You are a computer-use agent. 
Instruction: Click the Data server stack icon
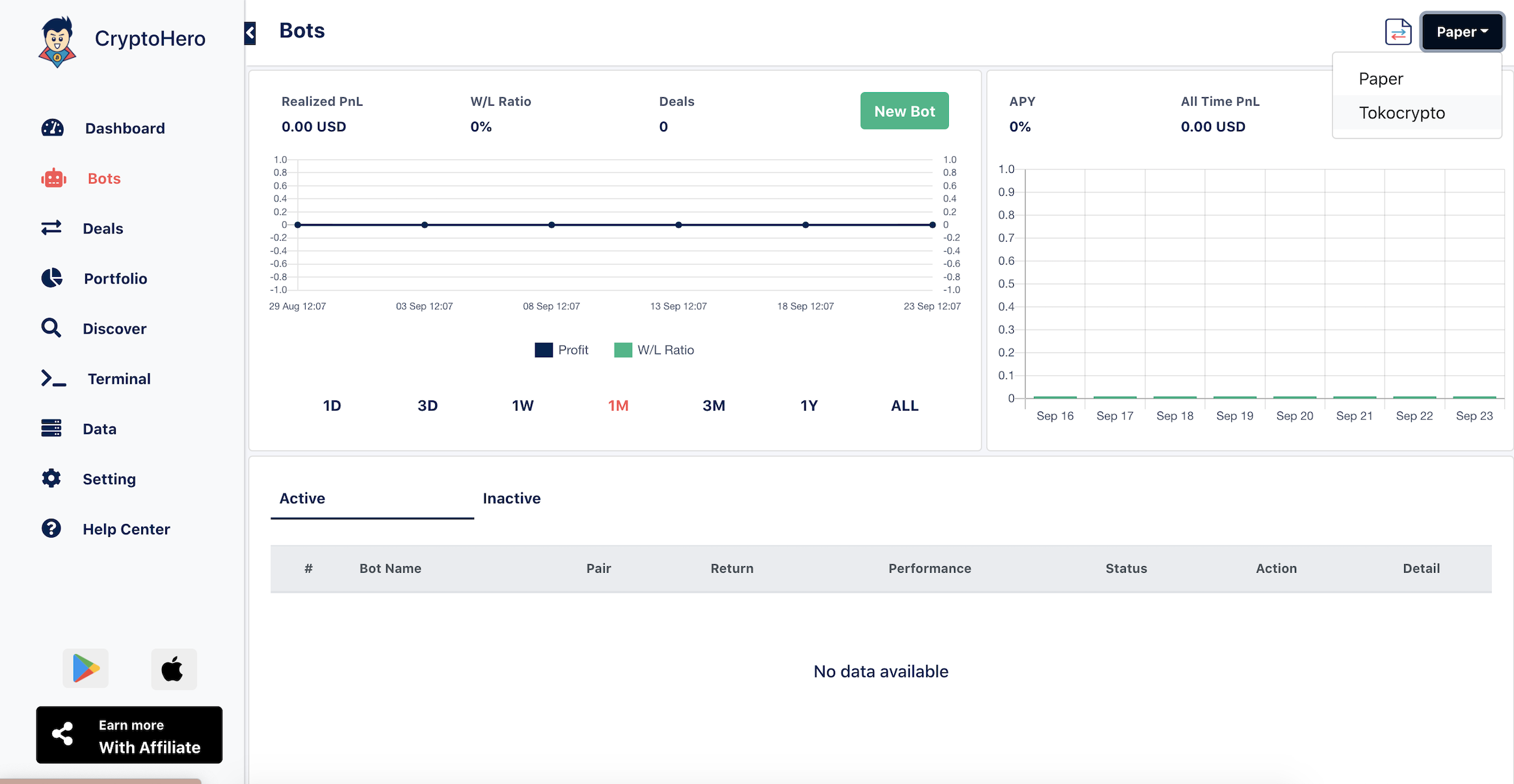pyautogui.click(x=51, y=428)
